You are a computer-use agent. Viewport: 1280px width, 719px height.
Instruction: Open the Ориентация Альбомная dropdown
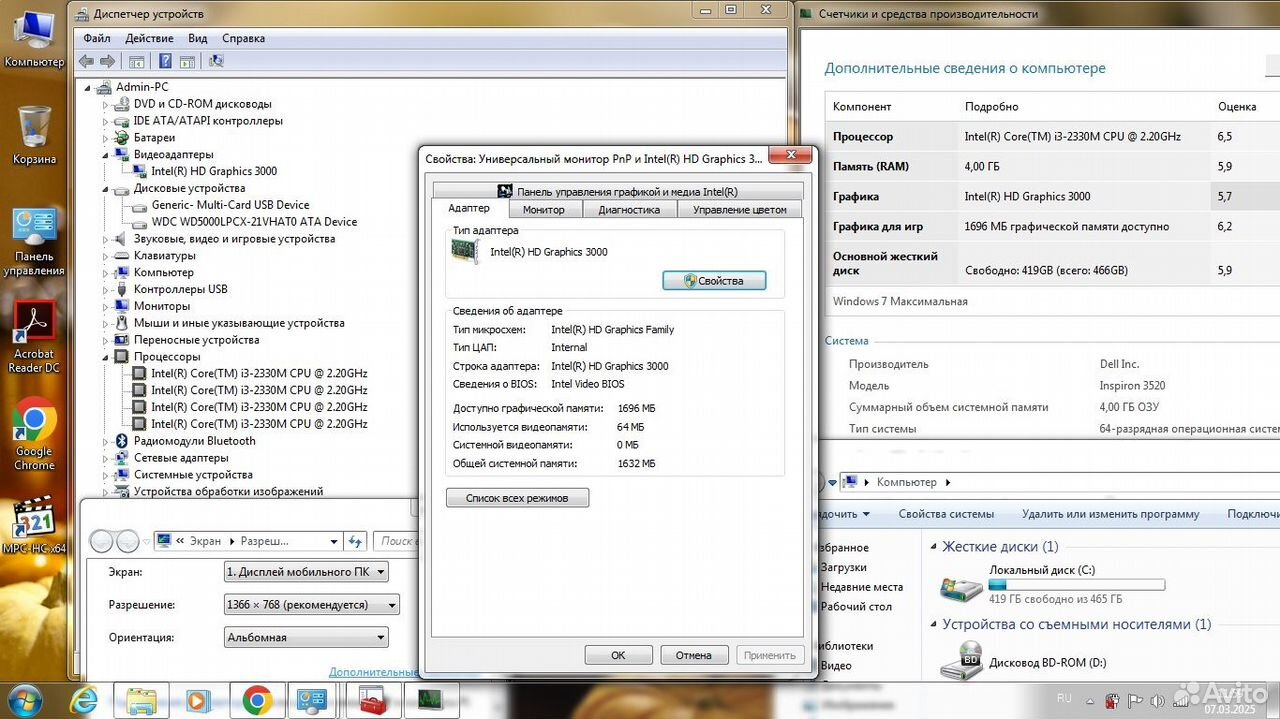306,637
